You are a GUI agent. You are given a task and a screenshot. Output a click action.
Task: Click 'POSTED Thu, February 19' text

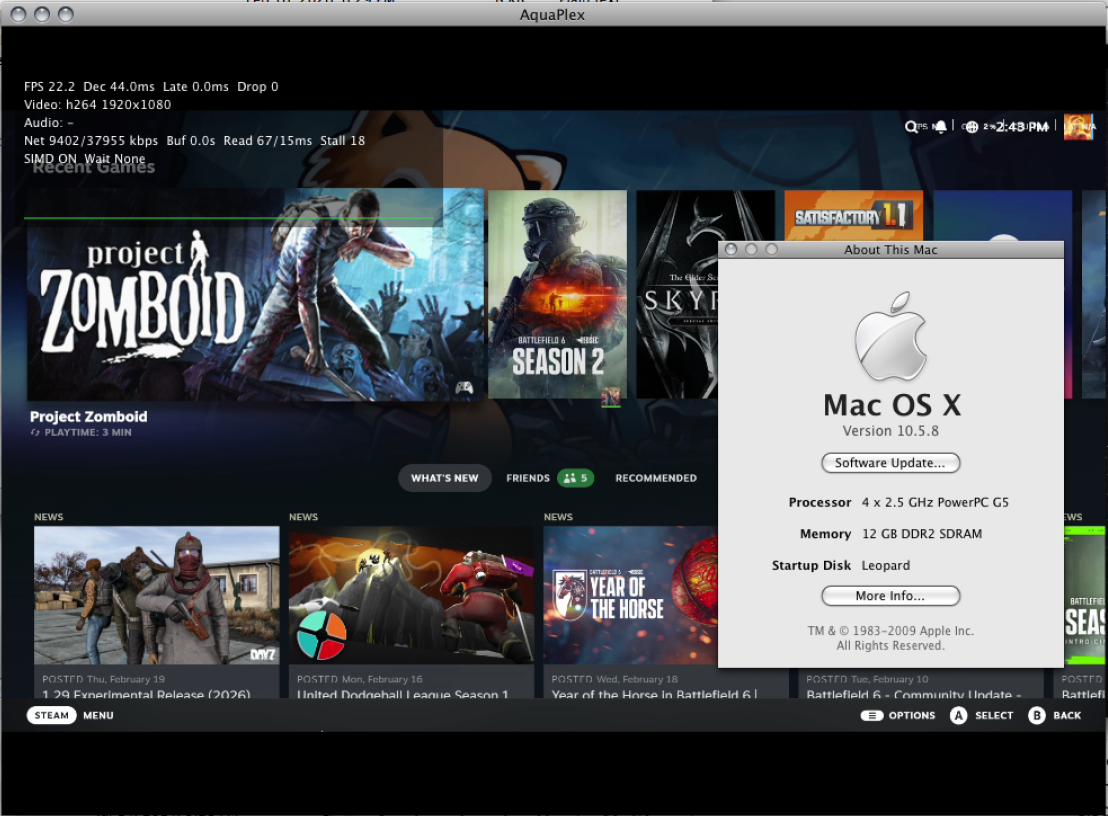tap(103, 679)
